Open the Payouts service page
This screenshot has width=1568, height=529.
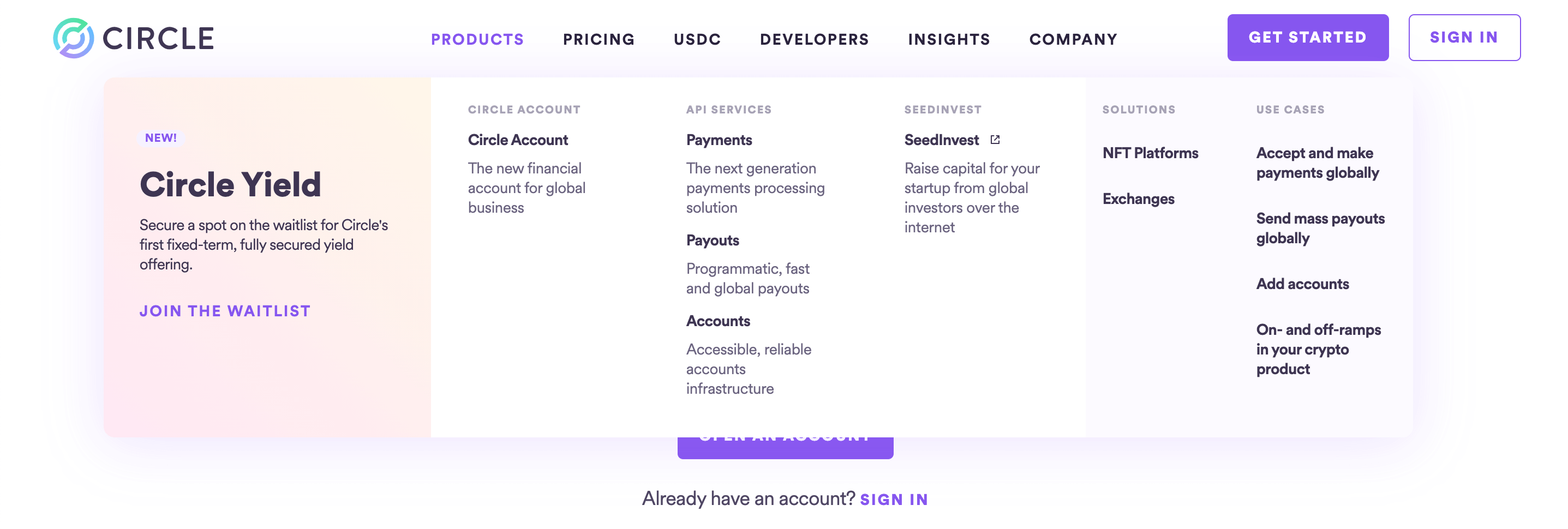pos(711,240)
